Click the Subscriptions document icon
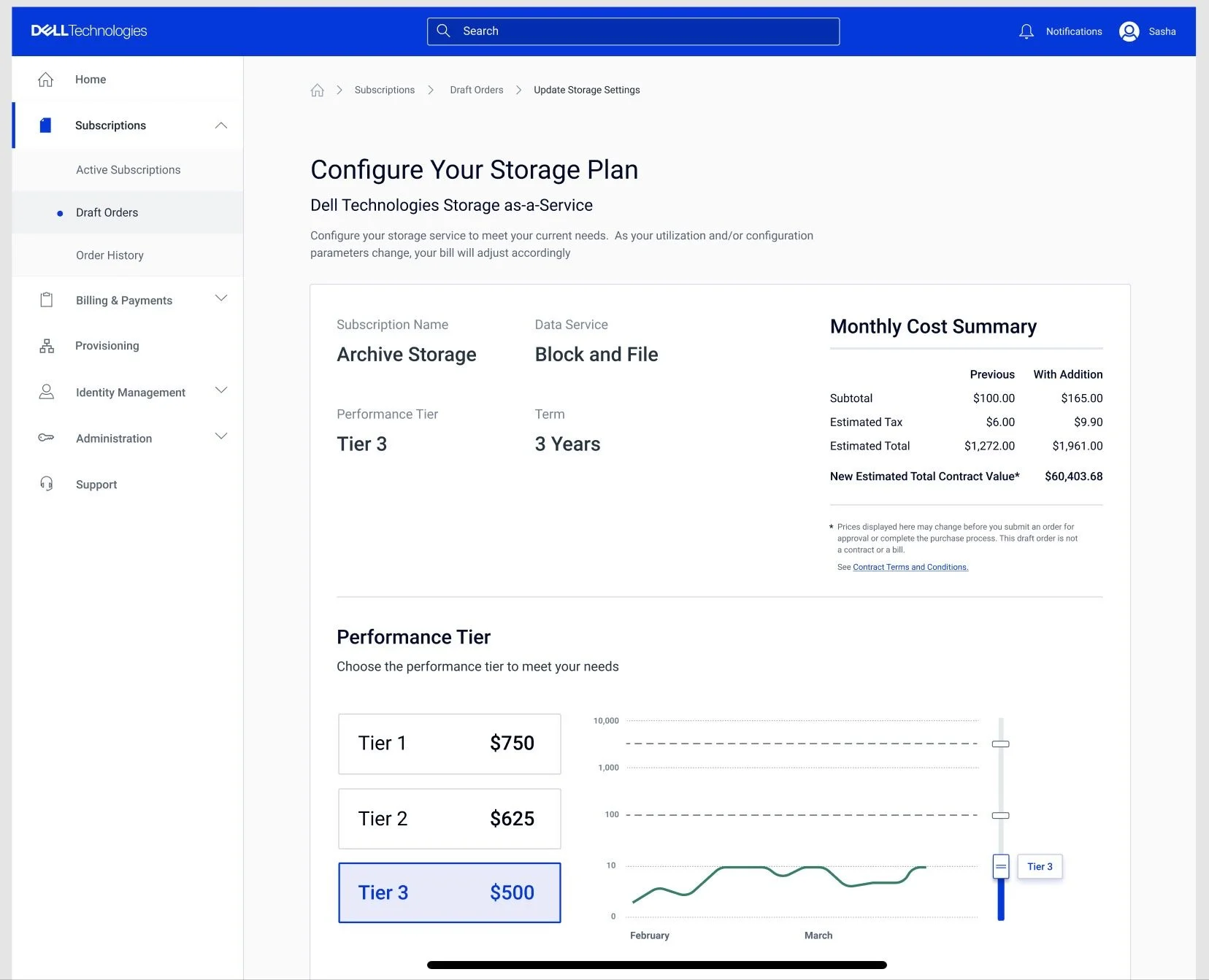This screenshot has width=1209, height=980. coord(45,126)
